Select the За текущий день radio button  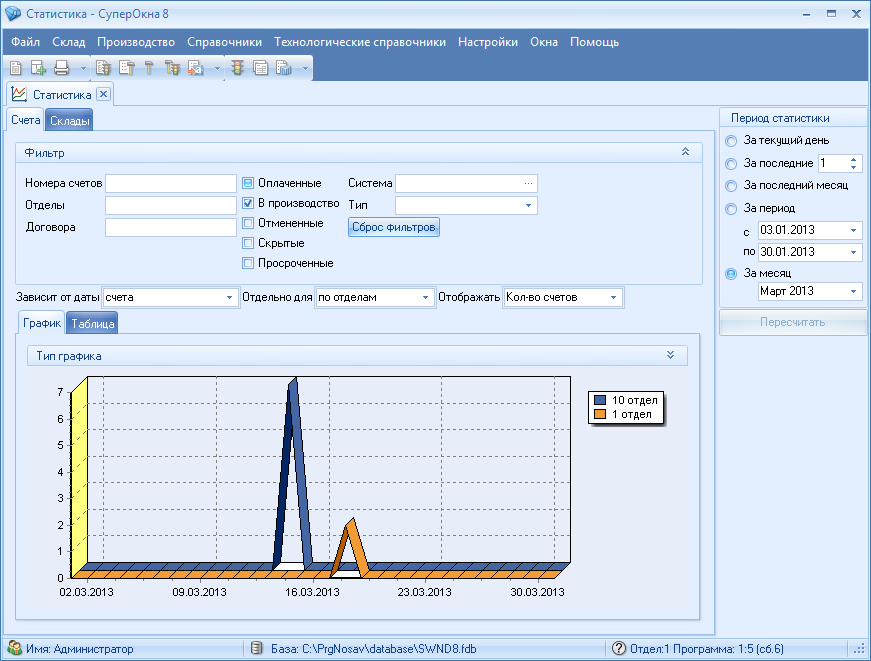(731, 141)
